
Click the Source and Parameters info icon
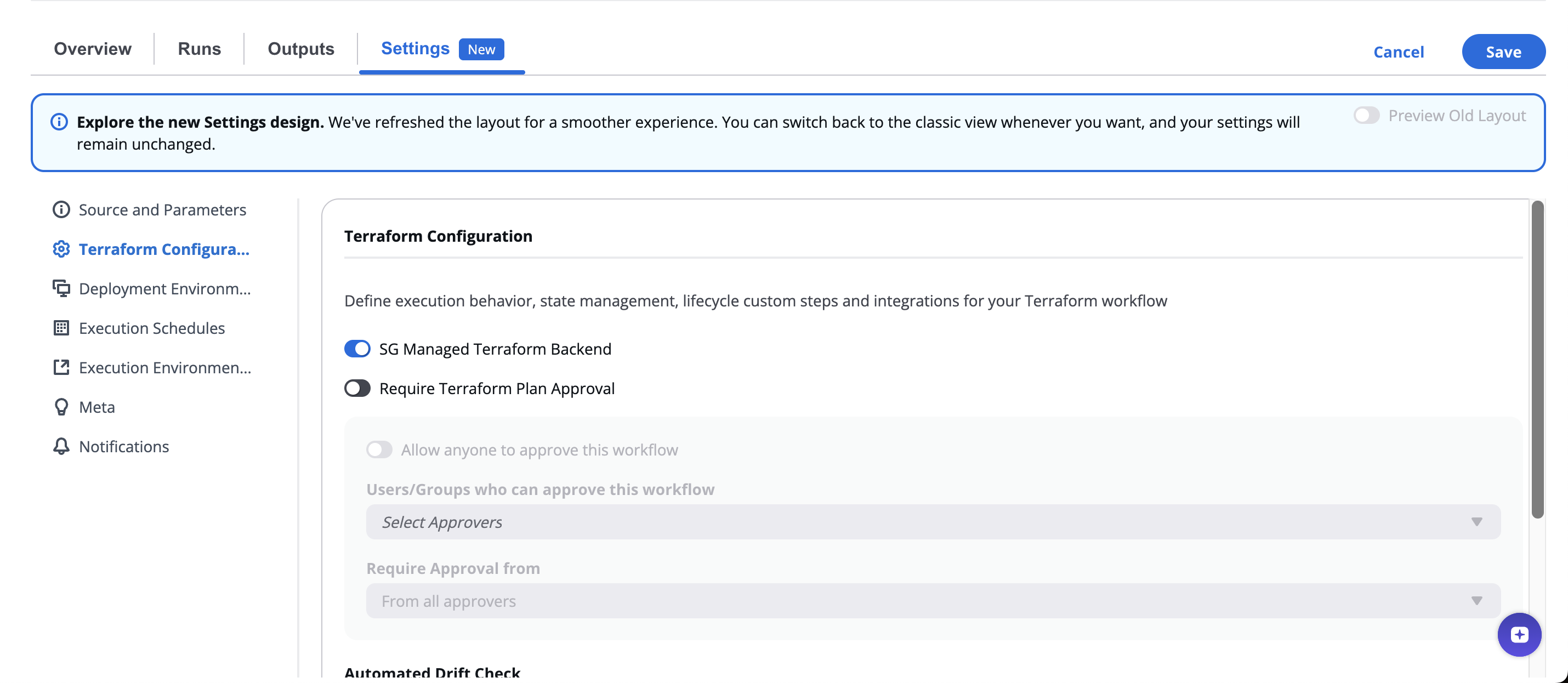(61, 209)
